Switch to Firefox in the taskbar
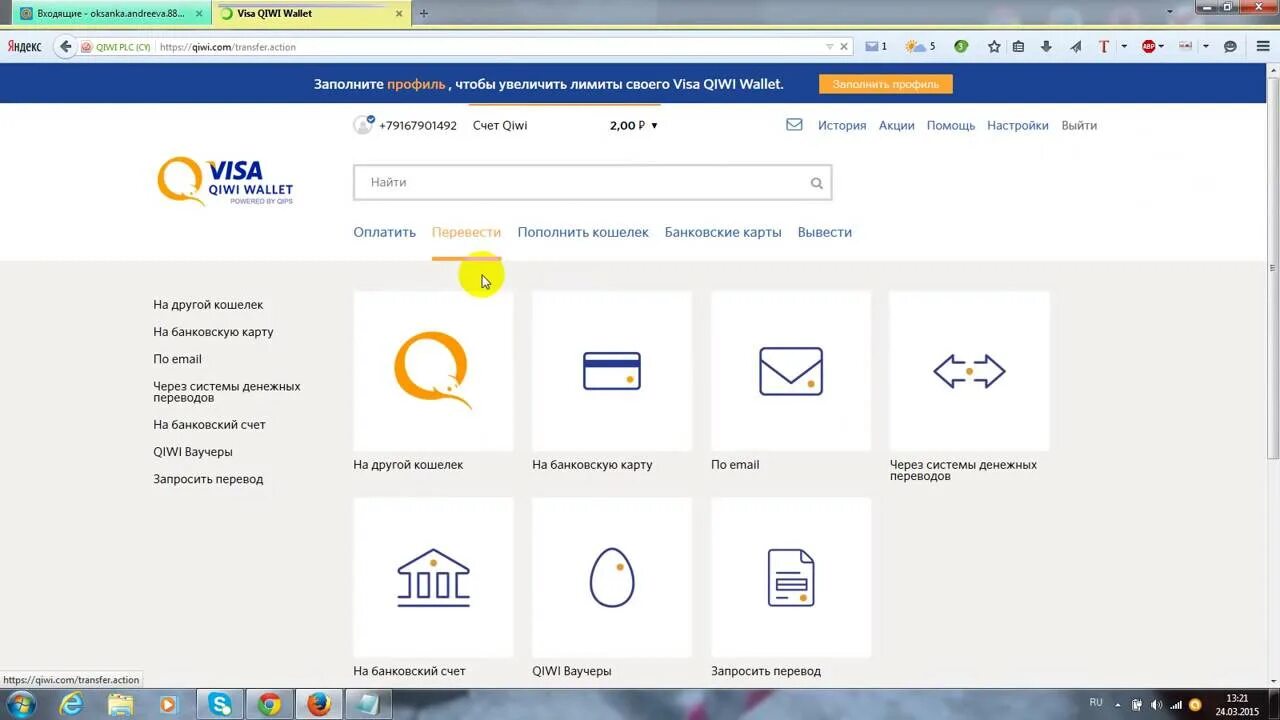1280x720 pixels. [x=319, y=704]
